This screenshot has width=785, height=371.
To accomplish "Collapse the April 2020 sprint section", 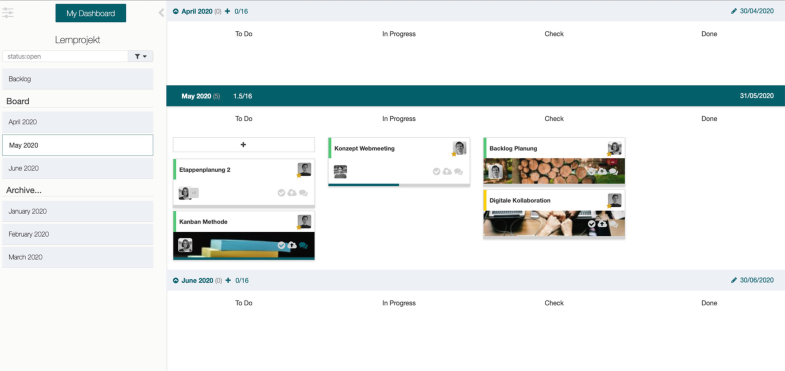I will (176, 12).
